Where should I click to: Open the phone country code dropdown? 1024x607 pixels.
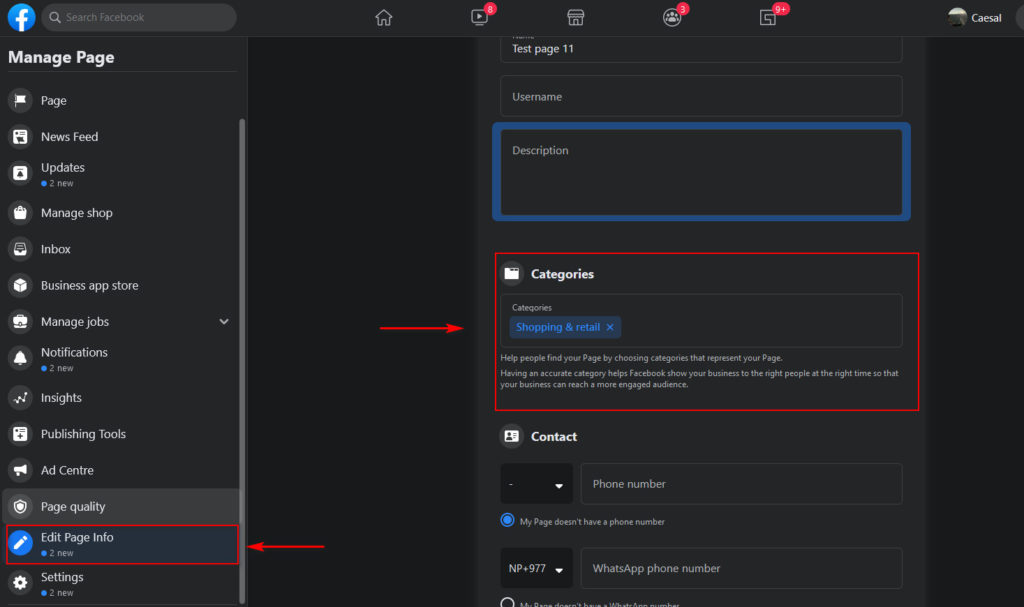point(536,484)
